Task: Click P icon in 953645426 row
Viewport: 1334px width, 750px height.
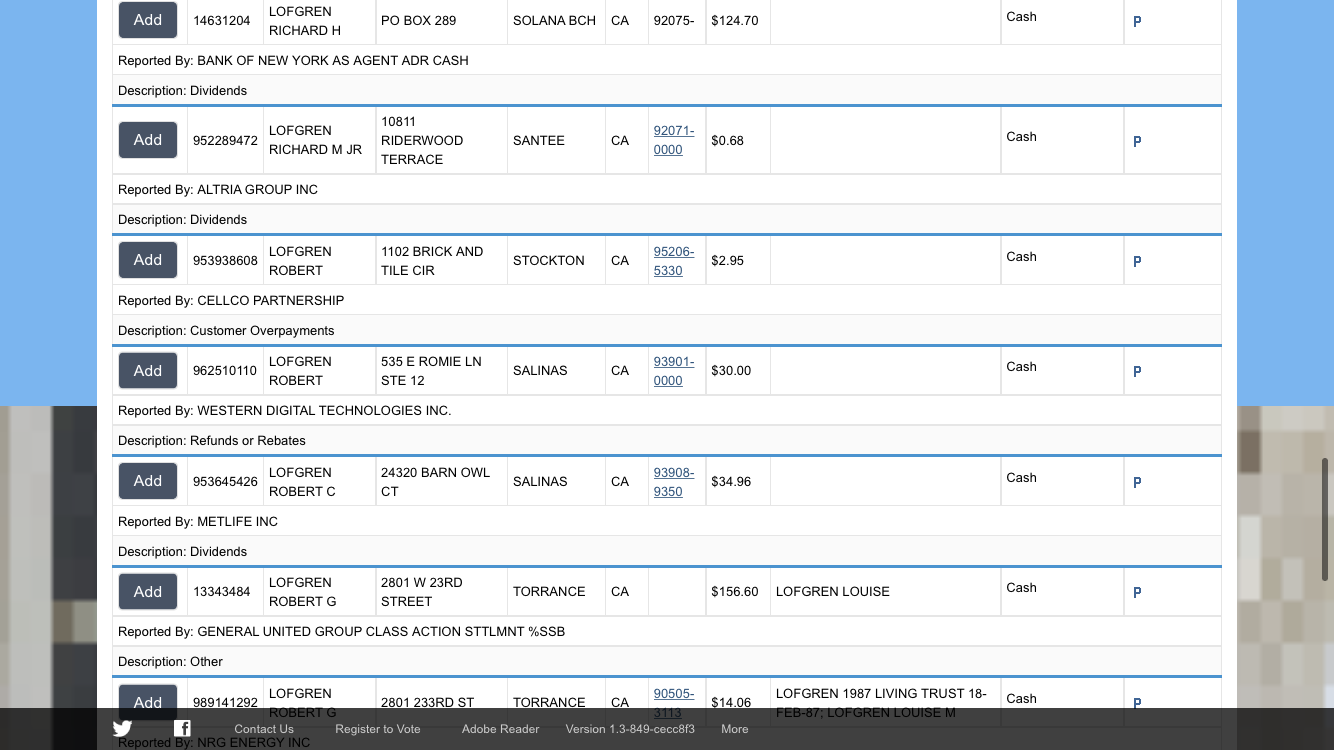Action: click(x=1137, y=482)
